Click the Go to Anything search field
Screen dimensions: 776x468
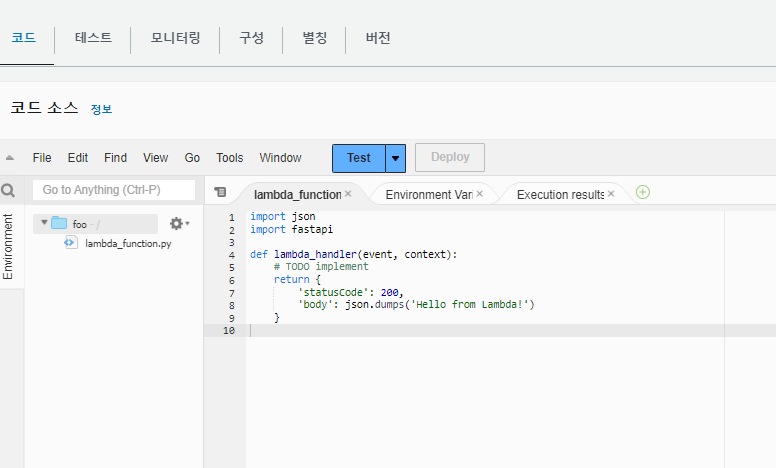pos(113,190)
